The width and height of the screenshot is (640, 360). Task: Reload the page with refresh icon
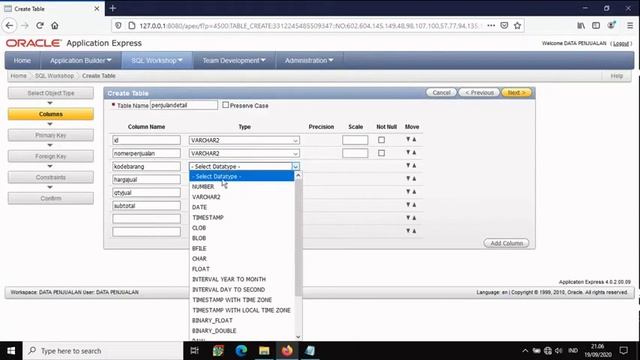40,26
